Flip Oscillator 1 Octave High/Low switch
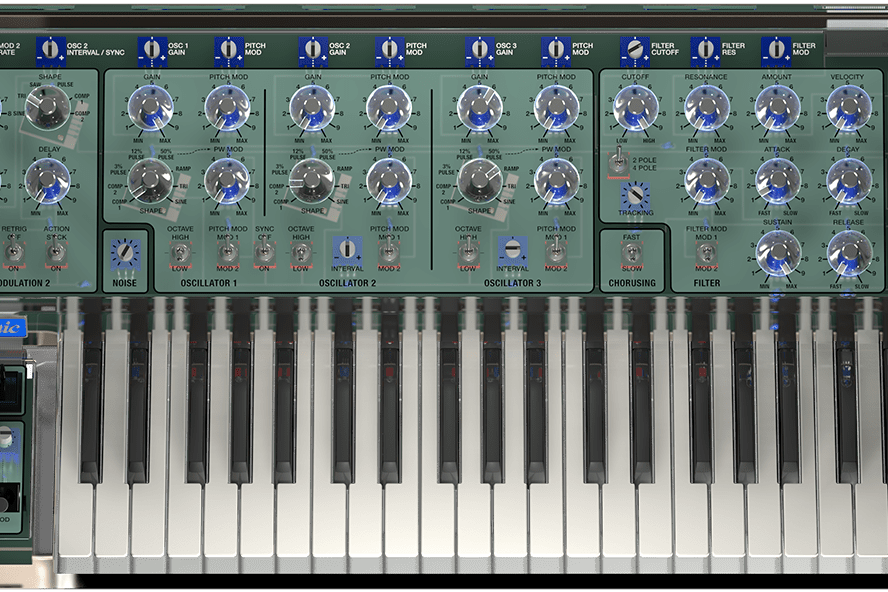888x592 pixels. [x=180, y=253]
